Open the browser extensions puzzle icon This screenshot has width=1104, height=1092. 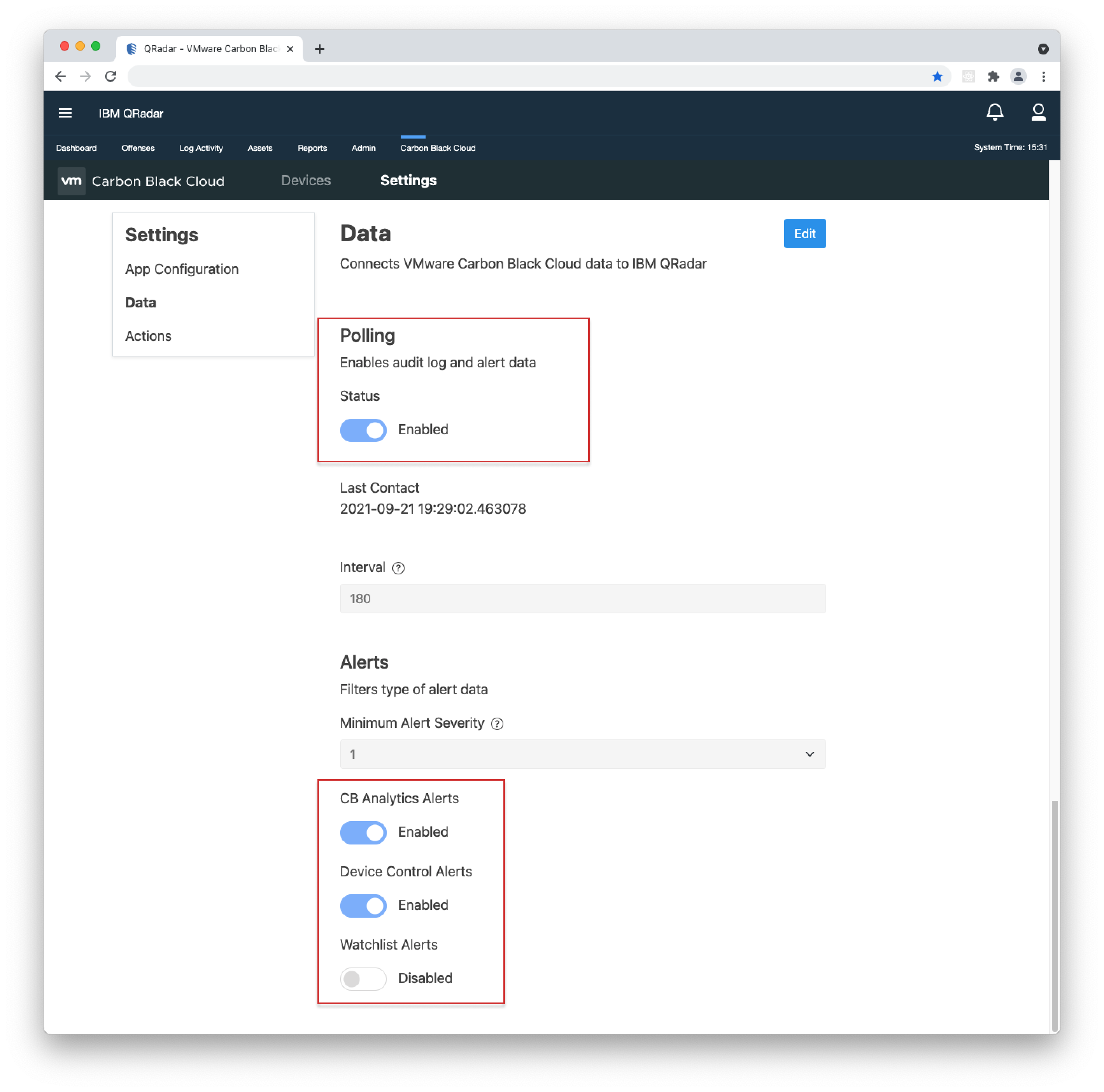pyautogui.click(x=993, y=76)
